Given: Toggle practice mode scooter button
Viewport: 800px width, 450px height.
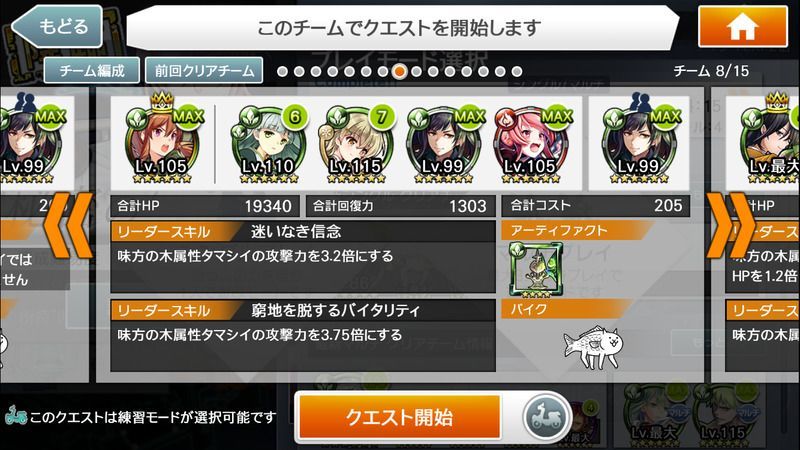Looking at the screenshot, I should click(x=546, y=417).
